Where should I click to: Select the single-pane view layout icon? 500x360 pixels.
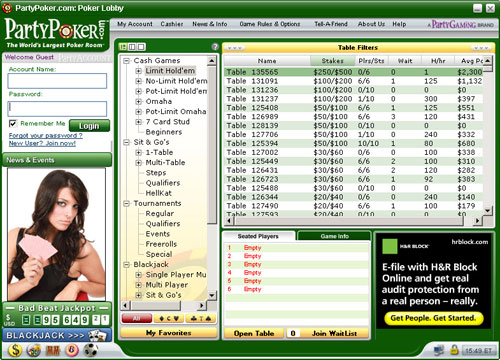tap(141, 47)
